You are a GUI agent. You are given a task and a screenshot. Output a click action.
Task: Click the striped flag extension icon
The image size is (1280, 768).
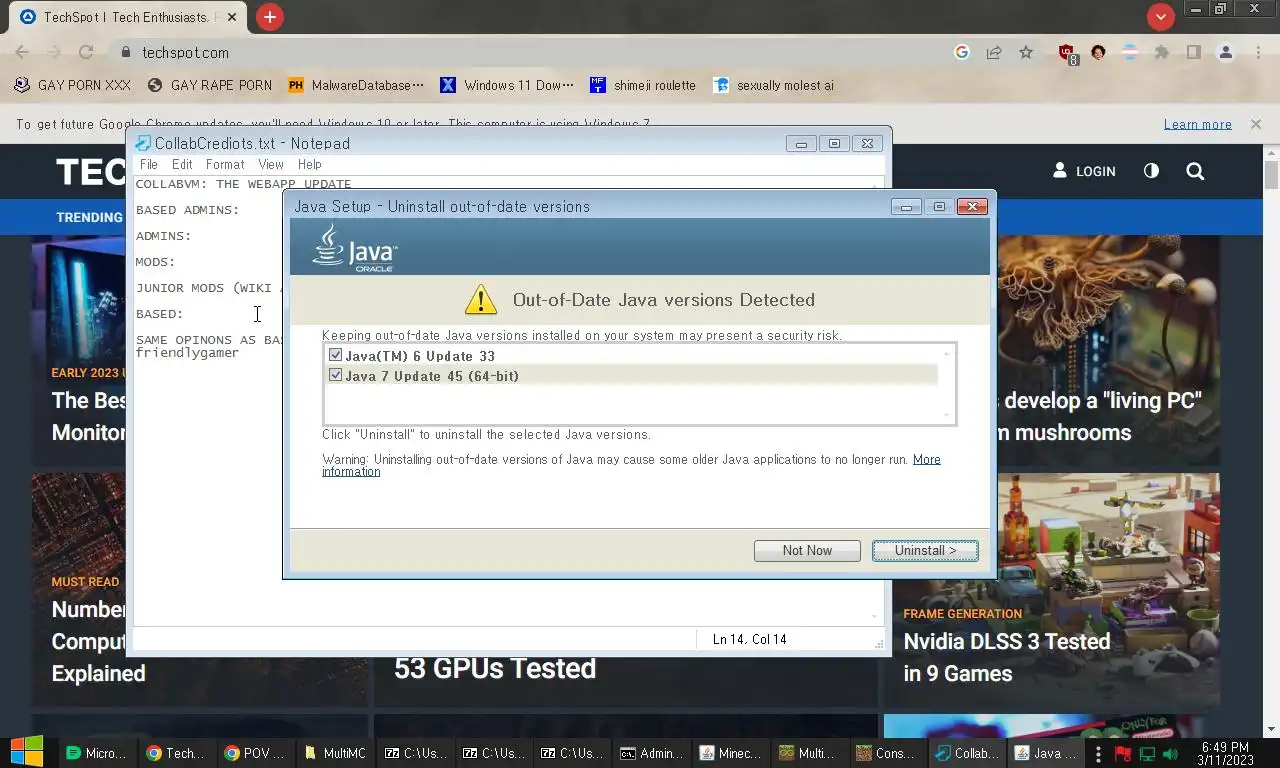coord(1130,52)
